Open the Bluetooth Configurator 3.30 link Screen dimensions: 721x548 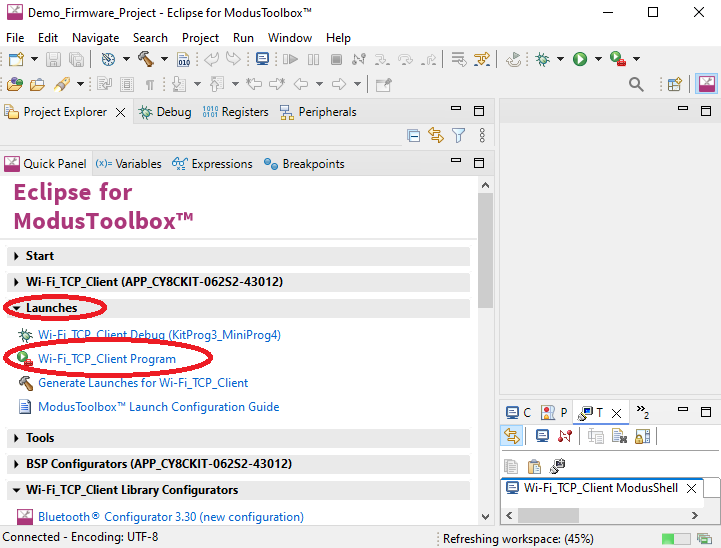171,517
